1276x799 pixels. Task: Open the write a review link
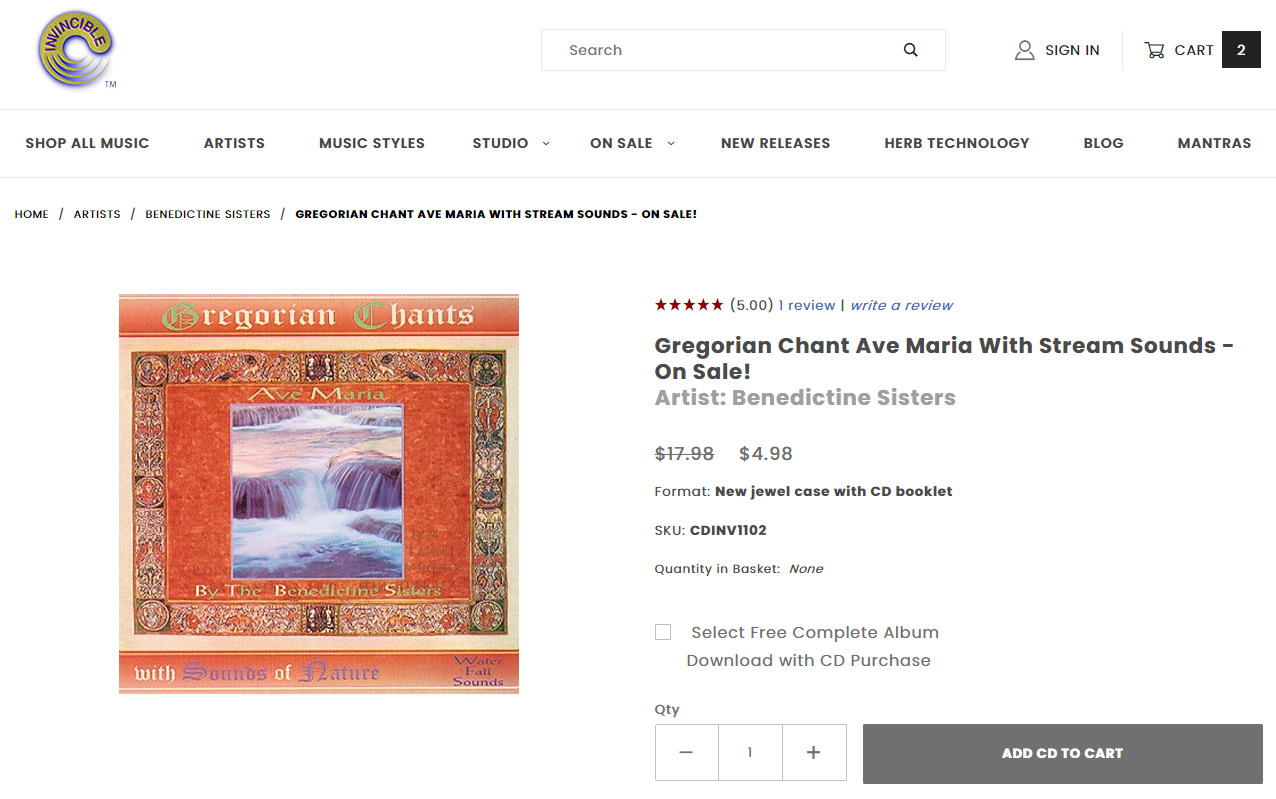point(901,305)
